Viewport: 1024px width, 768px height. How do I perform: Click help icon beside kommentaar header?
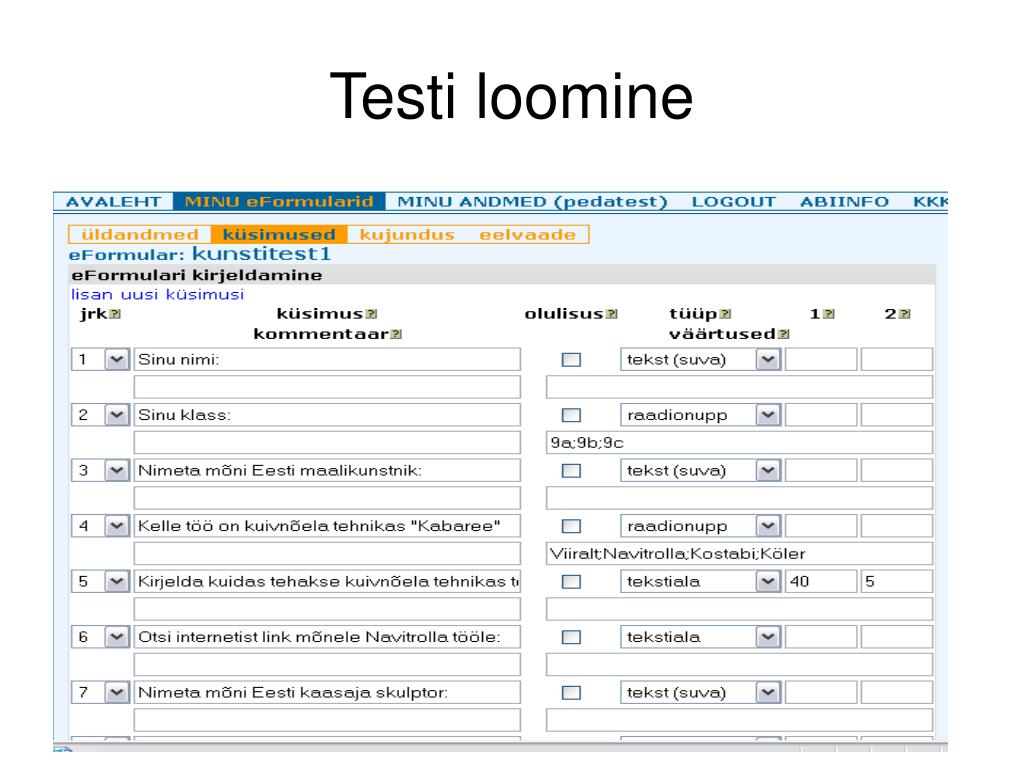point(396,334)
